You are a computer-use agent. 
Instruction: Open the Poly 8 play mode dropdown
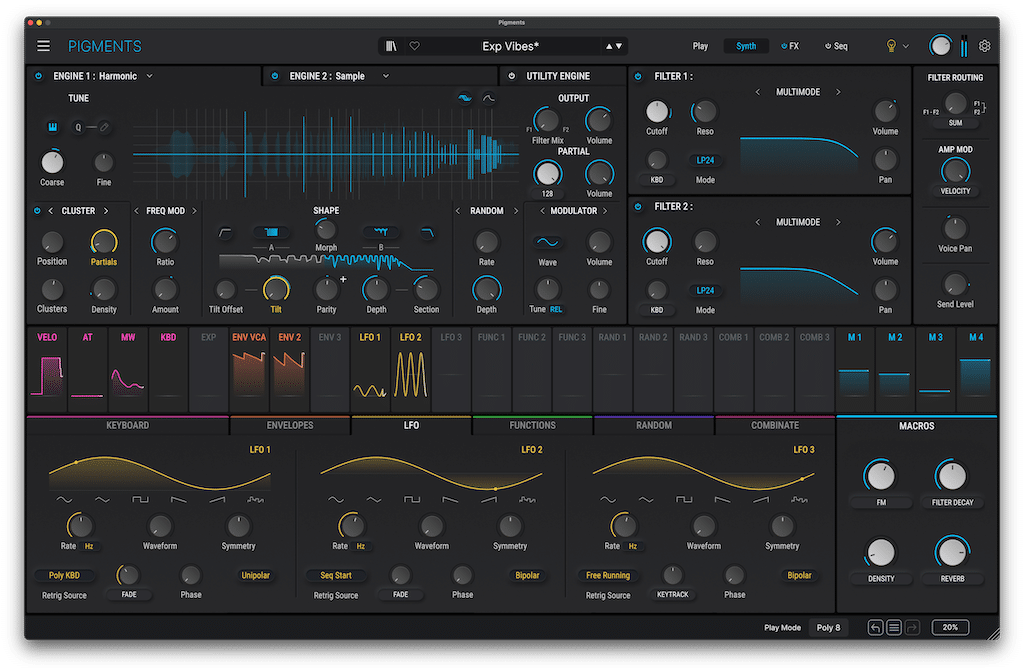[828, 628]
